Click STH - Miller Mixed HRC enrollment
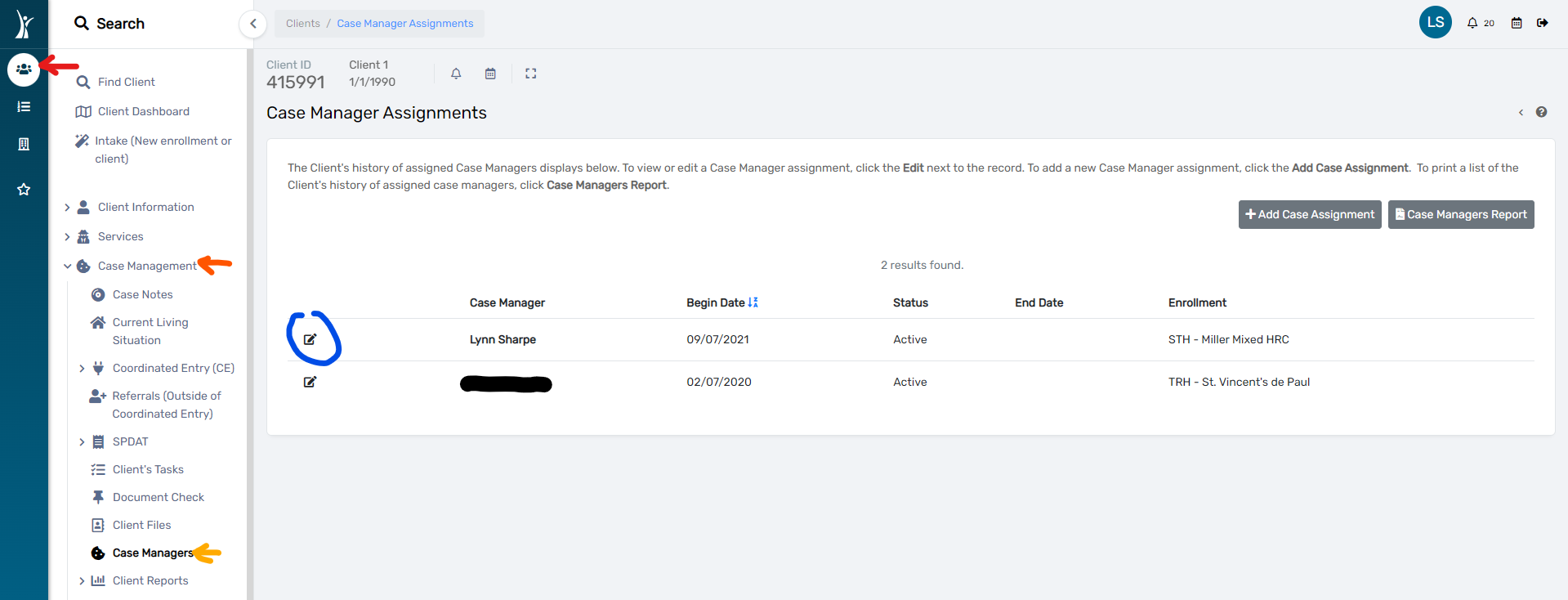1568x600 pixels. (x=1228, y=339)
